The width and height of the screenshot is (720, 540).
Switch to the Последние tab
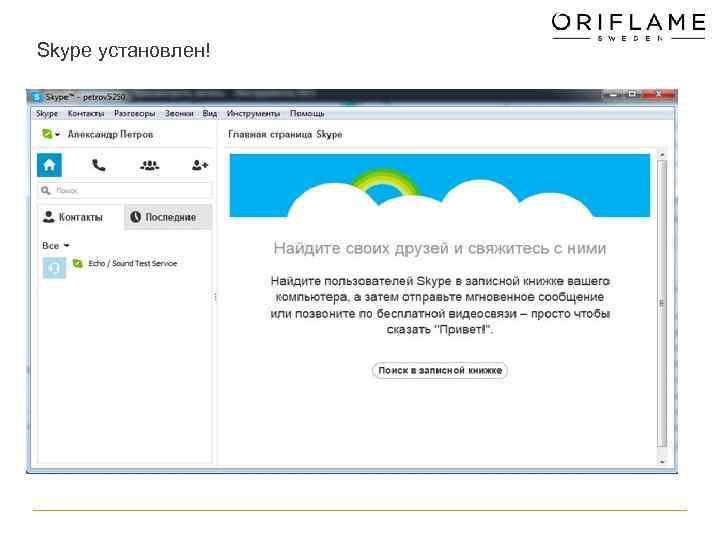click(168, 217)
